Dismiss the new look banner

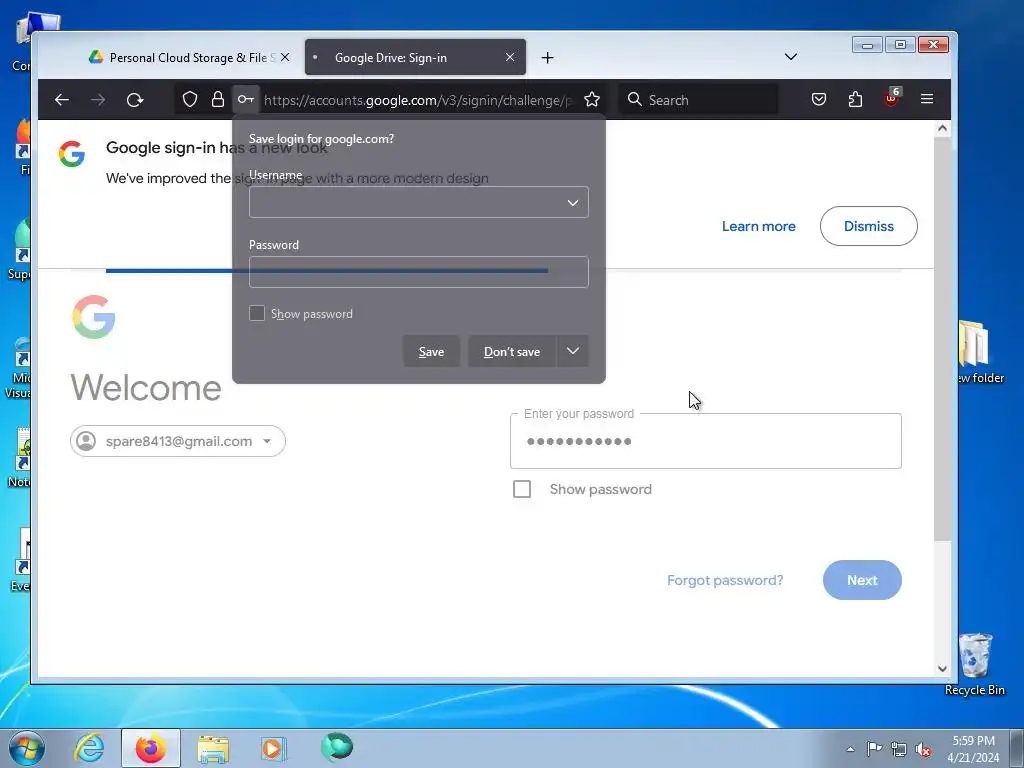(x=869, y=226)
